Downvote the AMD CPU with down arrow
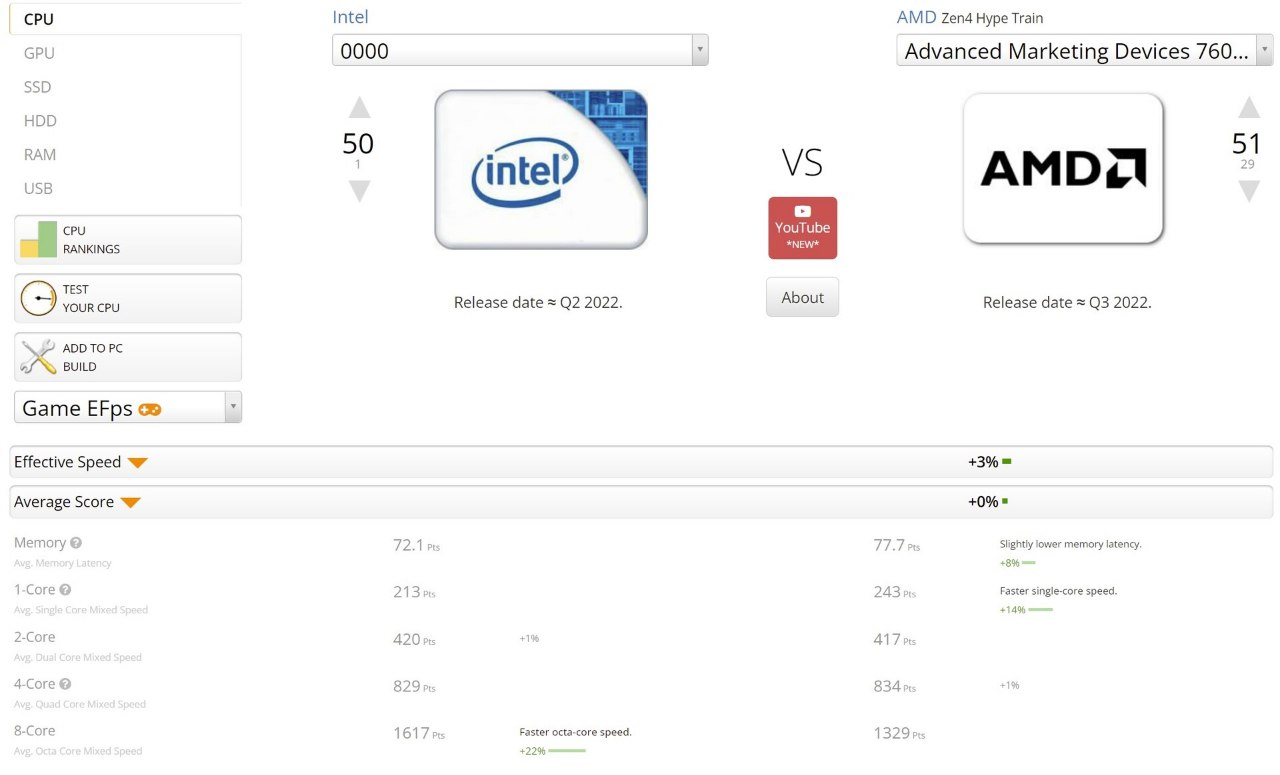 [1248, 191]
